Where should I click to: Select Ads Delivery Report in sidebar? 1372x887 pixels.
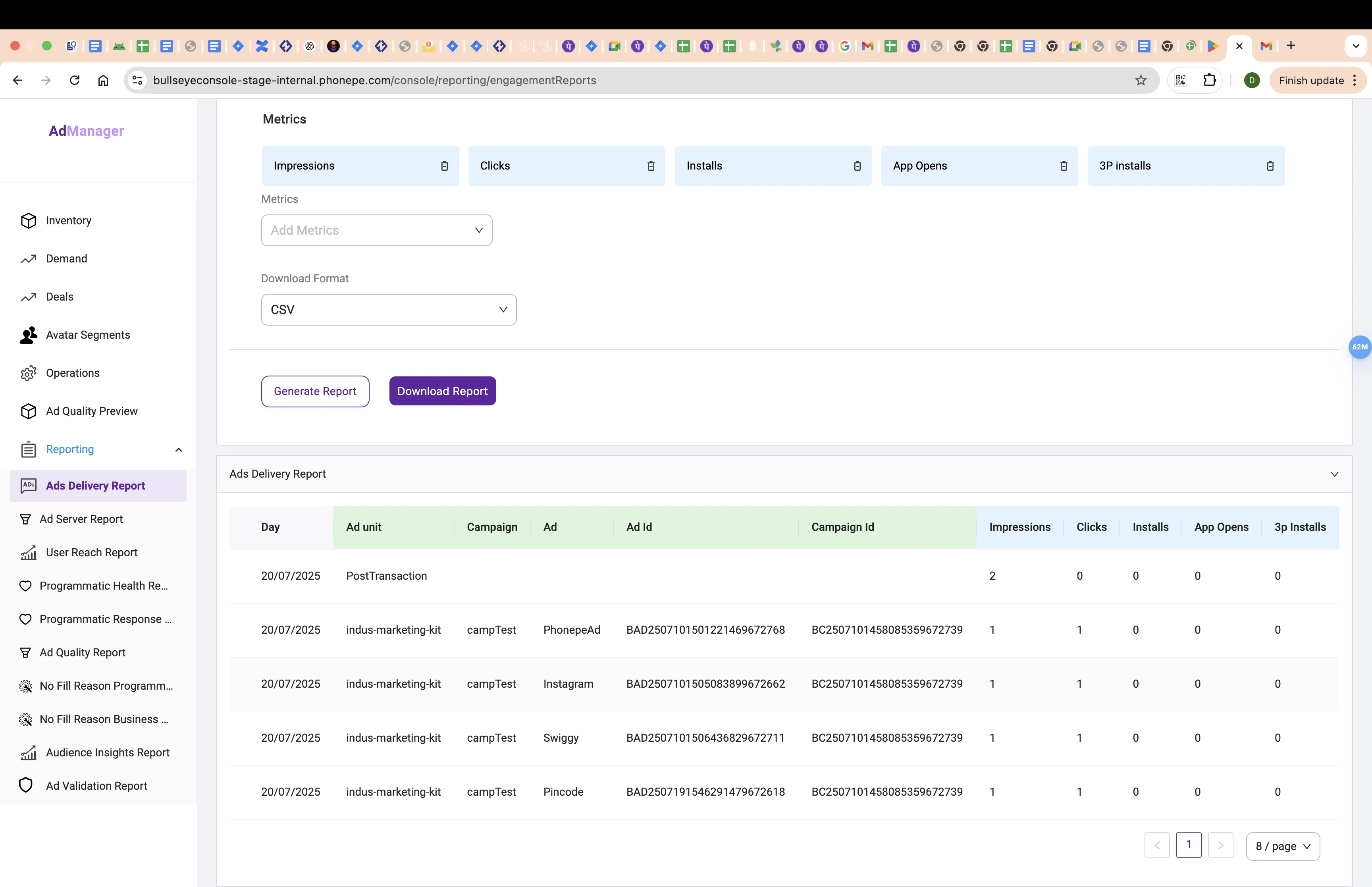click(98, 486)
